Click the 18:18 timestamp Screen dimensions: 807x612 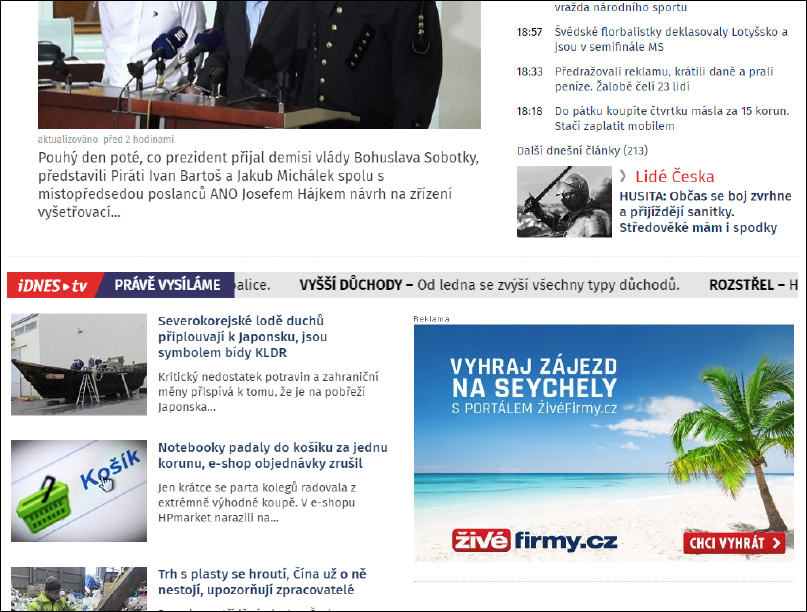[529, 111]
